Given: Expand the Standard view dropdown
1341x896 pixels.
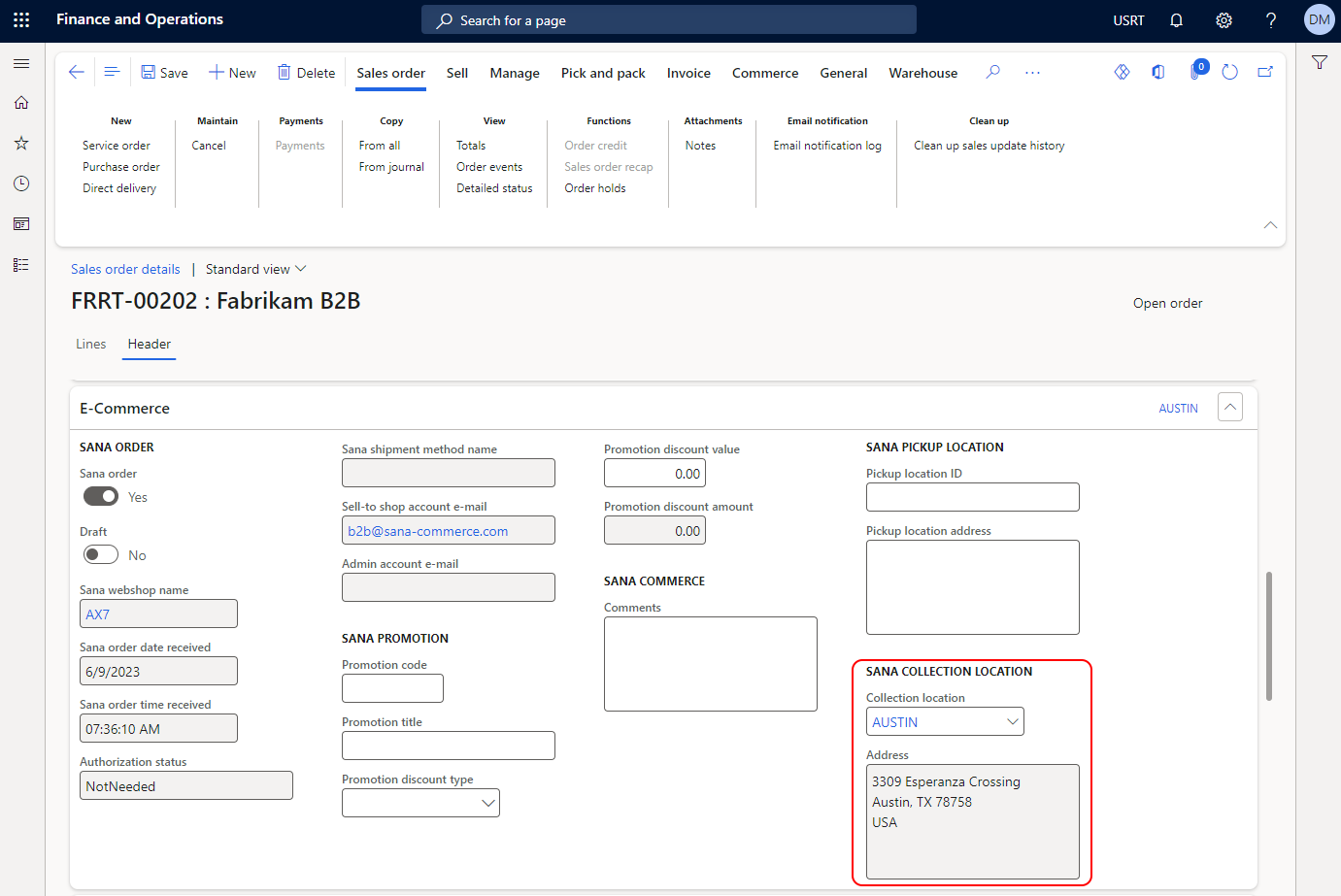Looking at the screenshot, I should tap(256, 269).
